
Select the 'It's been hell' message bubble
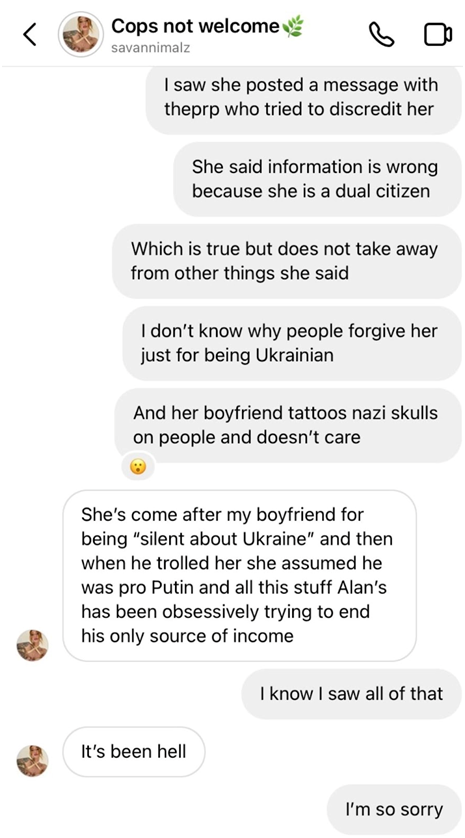[134, 751]
